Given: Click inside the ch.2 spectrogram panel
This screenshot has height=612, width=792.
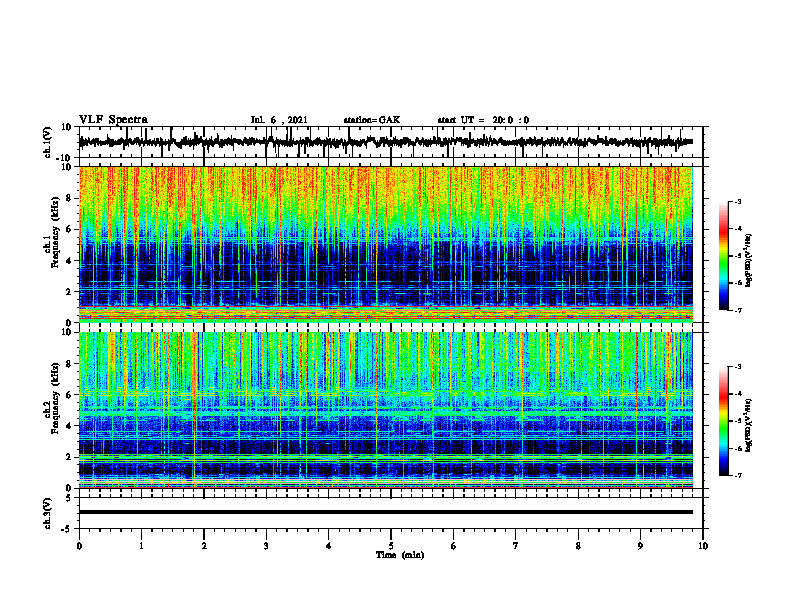Looking at the screenshot, I should tap(386, 410).
